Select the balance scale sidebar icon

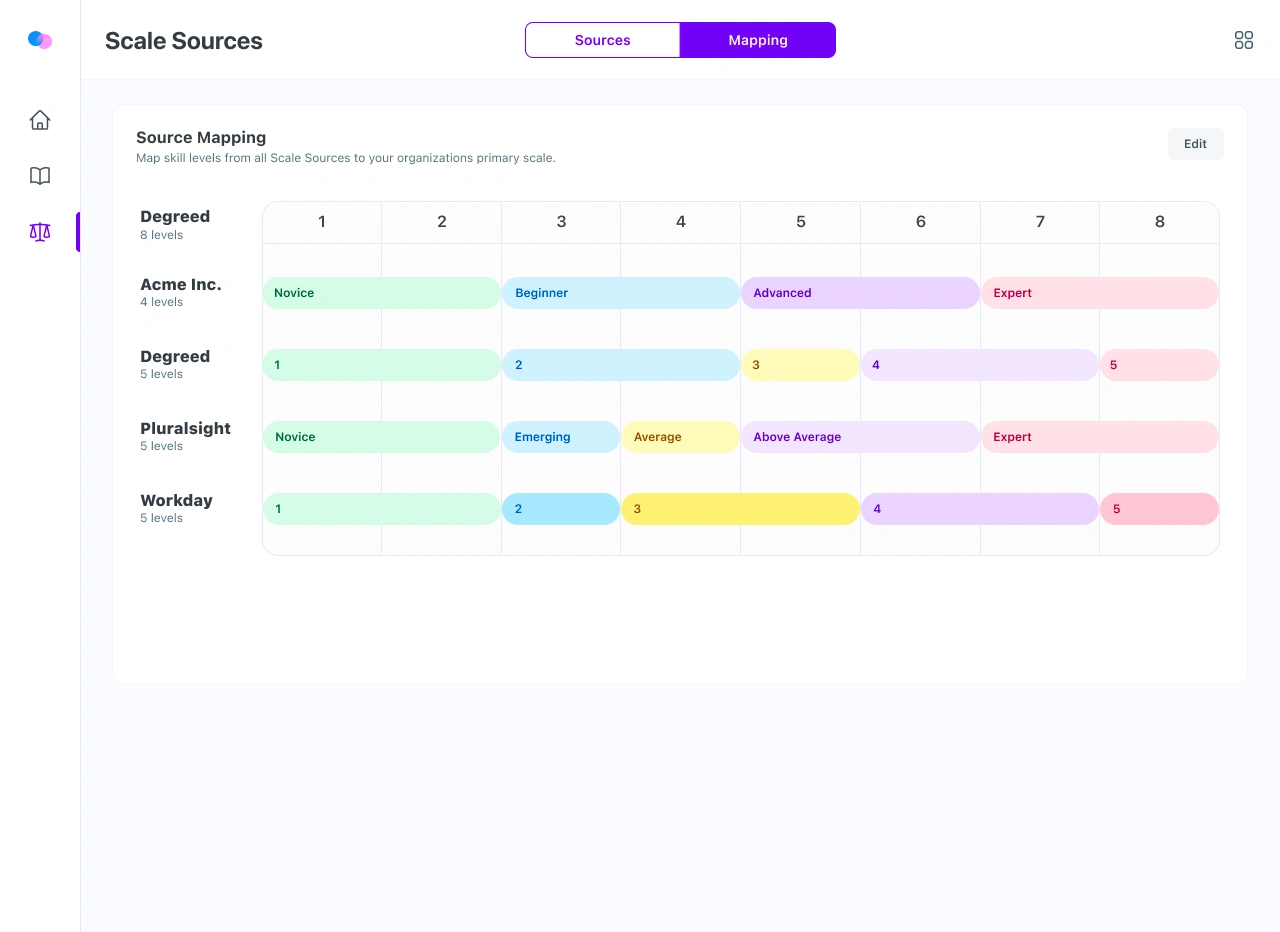40,232
